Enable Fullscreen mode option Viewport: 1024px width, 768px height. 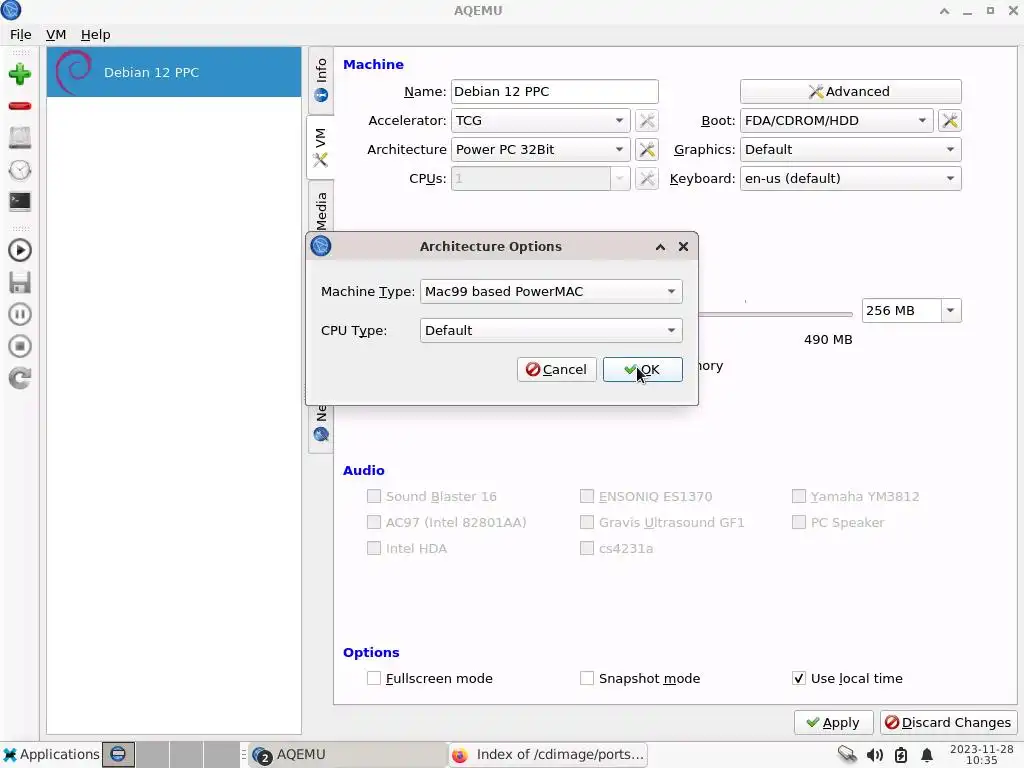pos(374,679)
